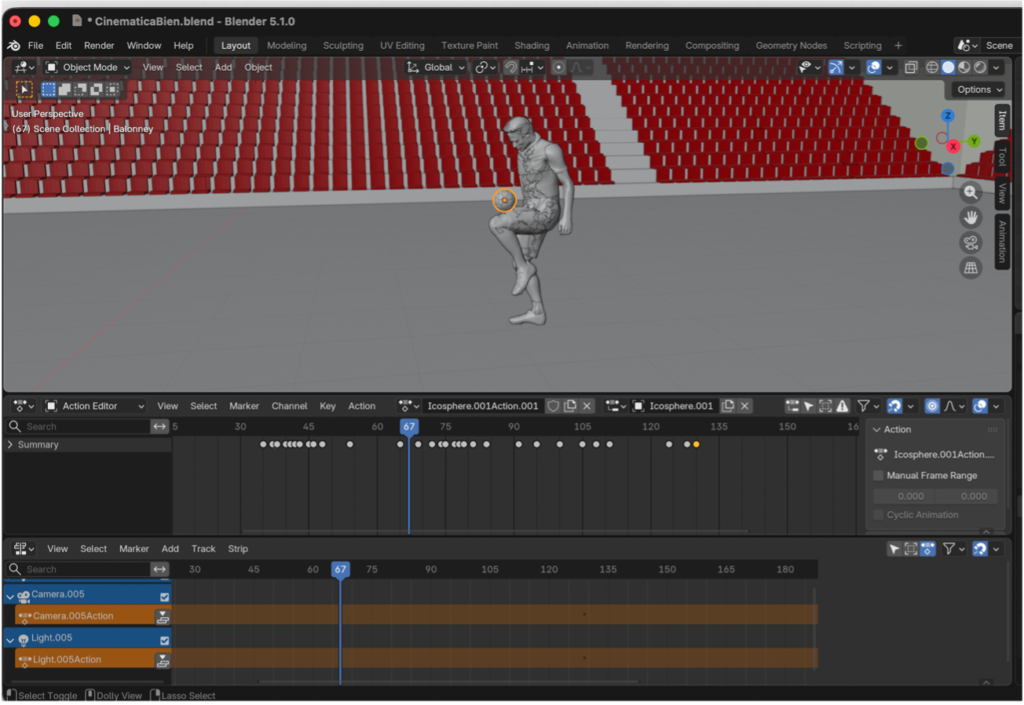
Task: Uncheck the Camera.005 track checkbox
Action: click(164, 597)
